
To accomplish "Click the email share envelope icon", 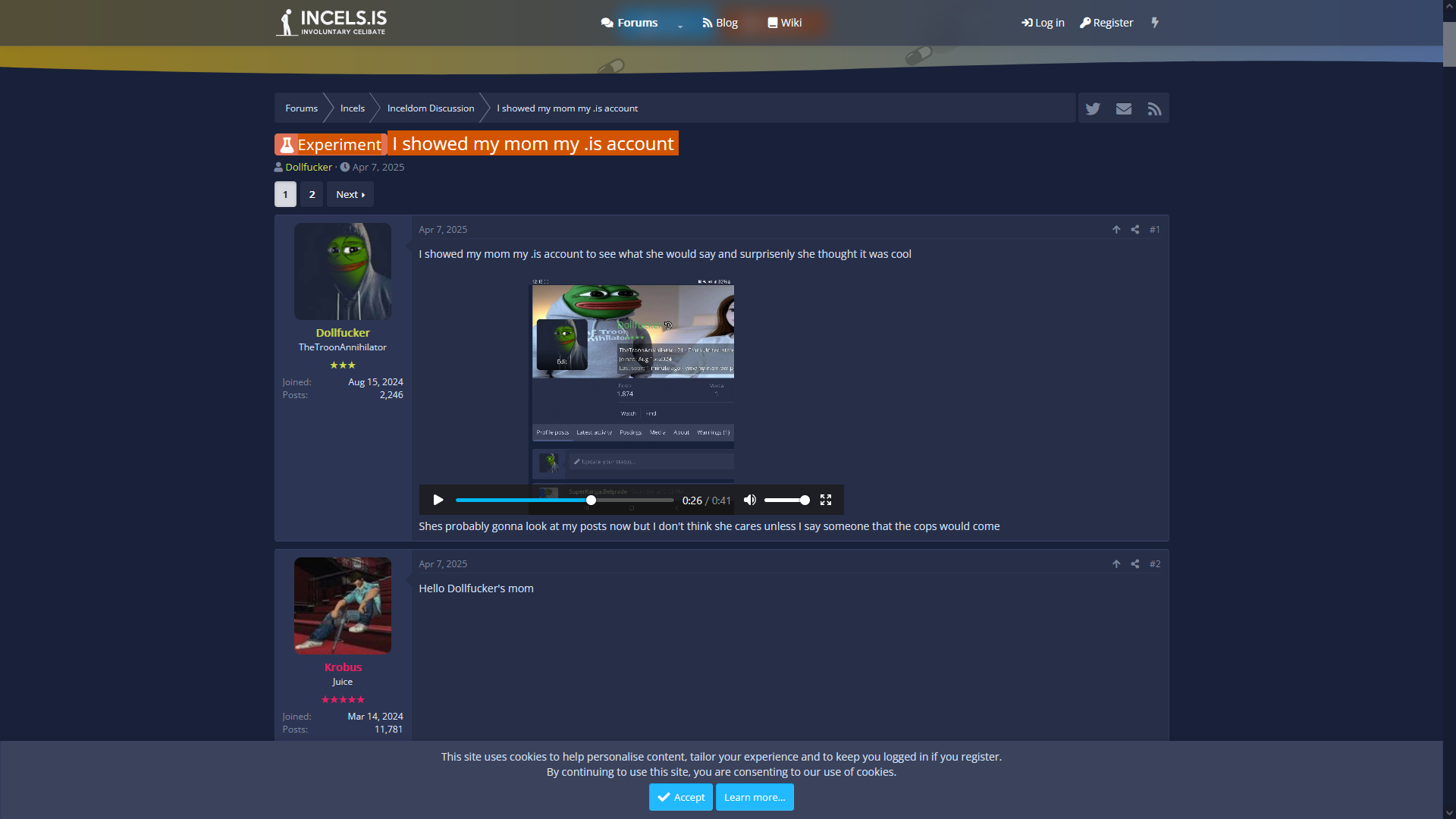I will point(1124,108).
